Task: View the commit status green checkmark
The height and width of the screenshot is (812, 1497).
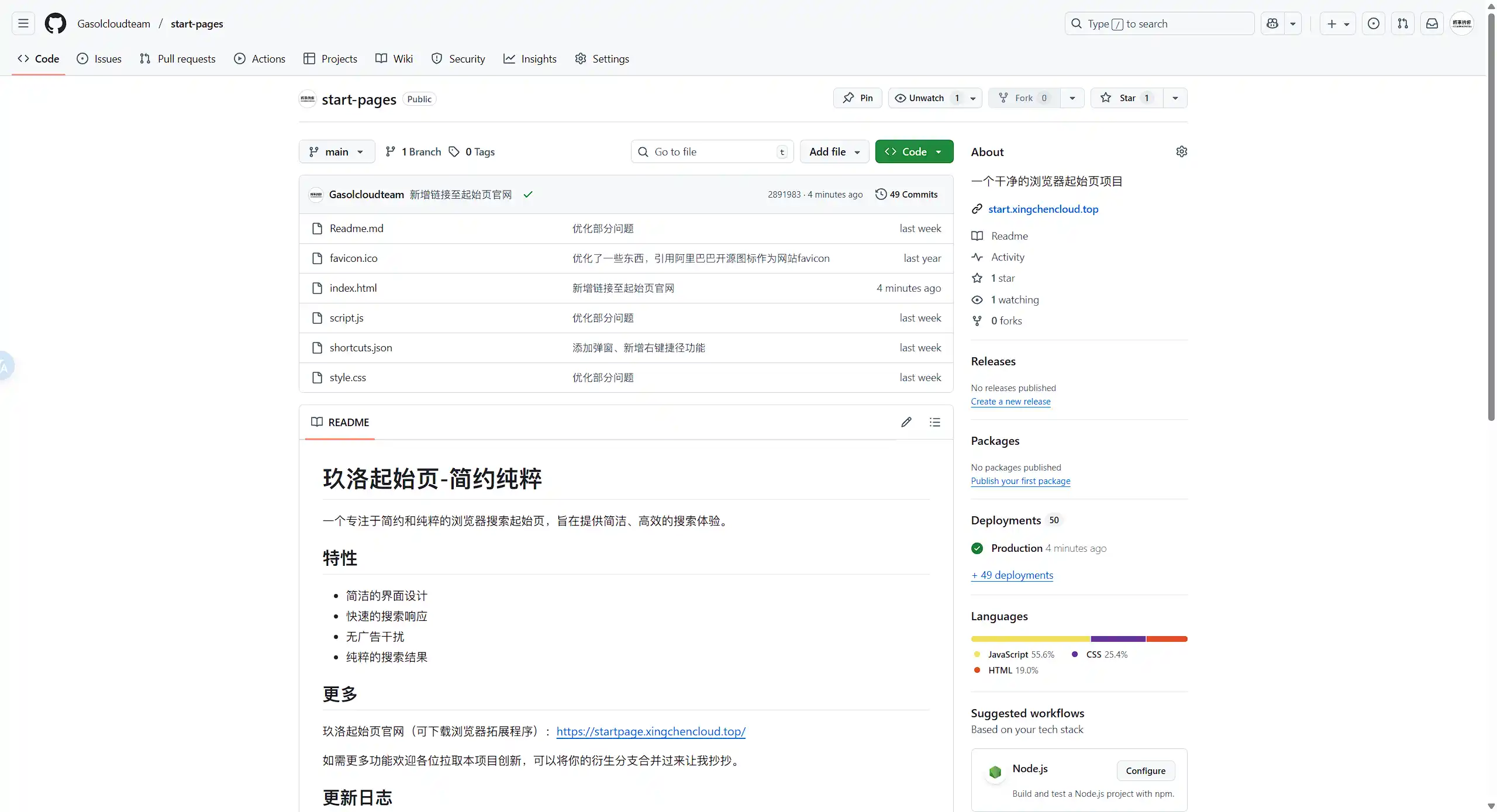Action: click(x=528, y=195)
